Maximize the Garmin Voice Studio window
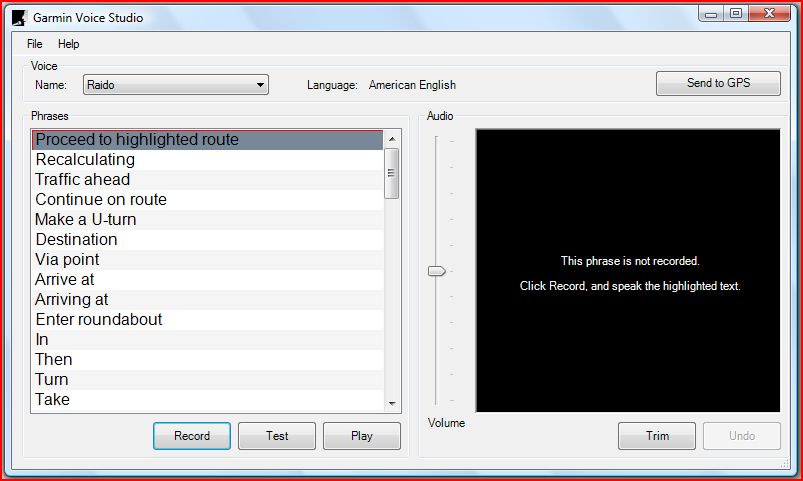Image resolution: width=803 pixels, height=481 pixels. (x=736, y=14)
